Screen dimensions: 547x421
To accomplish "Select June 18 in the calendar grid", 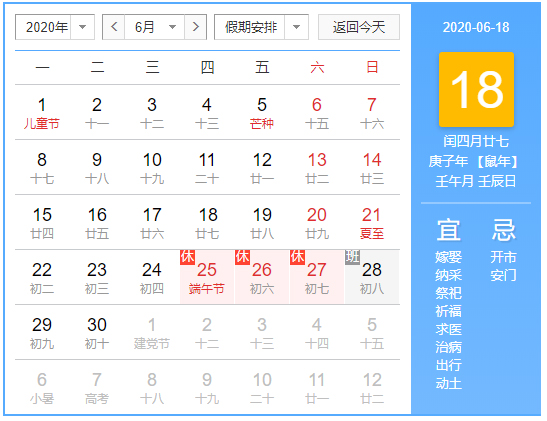I will pyautogui.click(x=207, y=222).
